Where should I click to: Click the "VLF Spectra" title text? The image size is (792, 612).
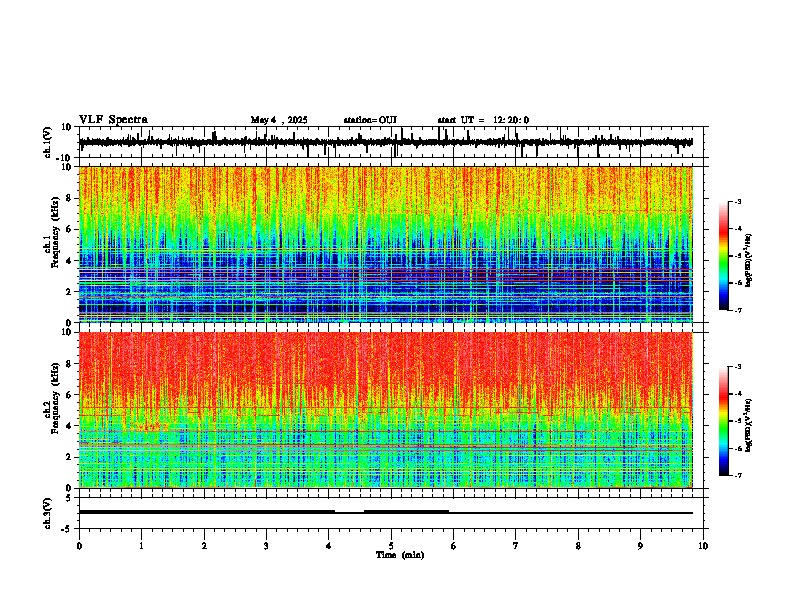pos(113,120)
